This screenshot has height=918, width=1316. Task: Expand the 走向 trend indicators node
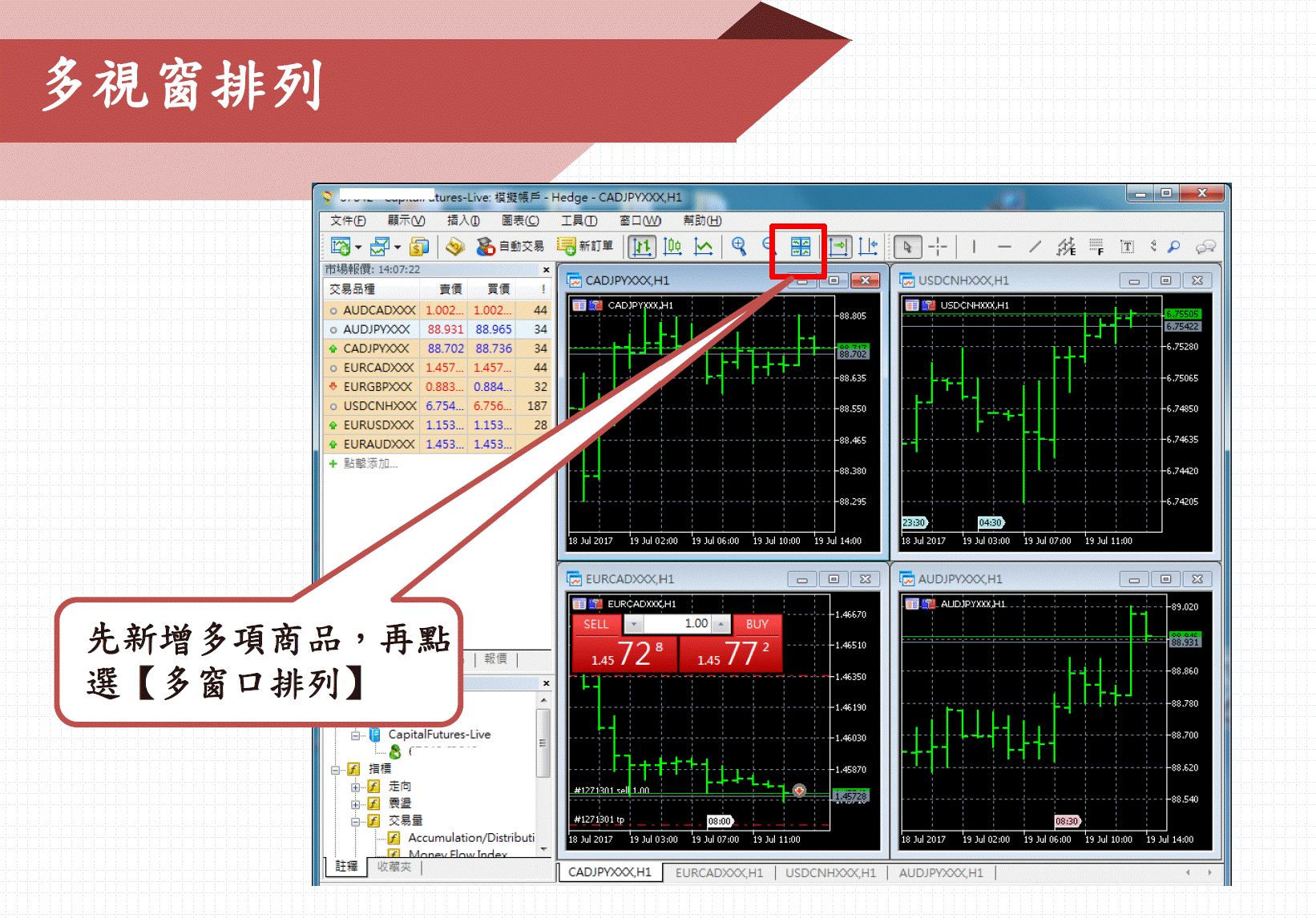pos(355,787)
